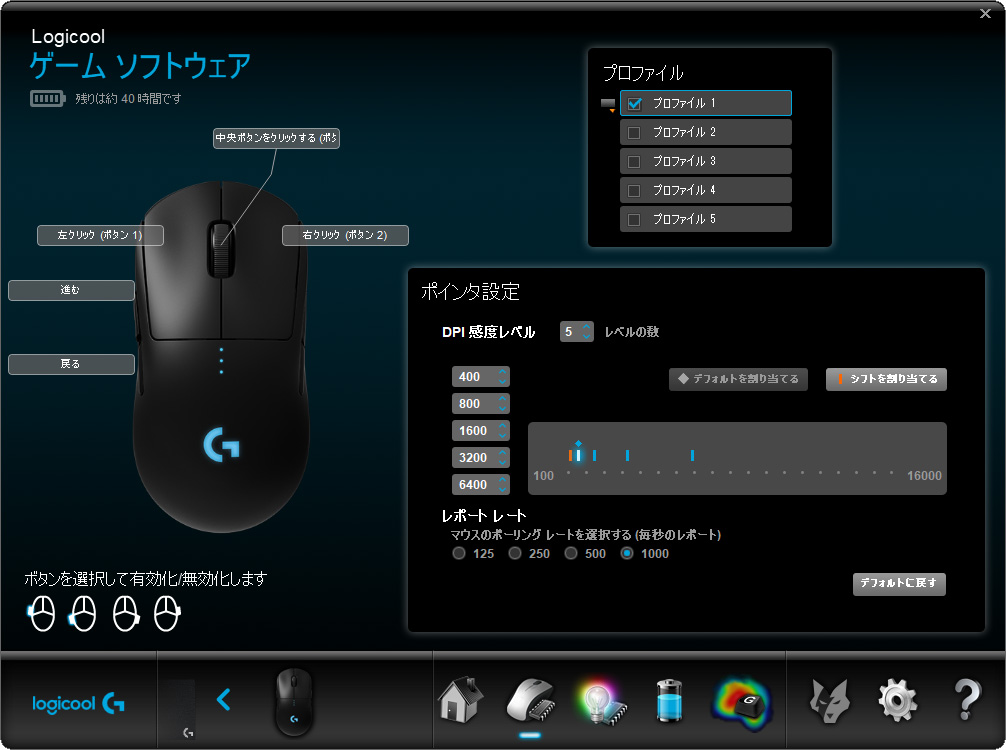This screenshot has height=750, width=1006.
Task: Close the Logicool software window
Action: [x=985, y=13]
